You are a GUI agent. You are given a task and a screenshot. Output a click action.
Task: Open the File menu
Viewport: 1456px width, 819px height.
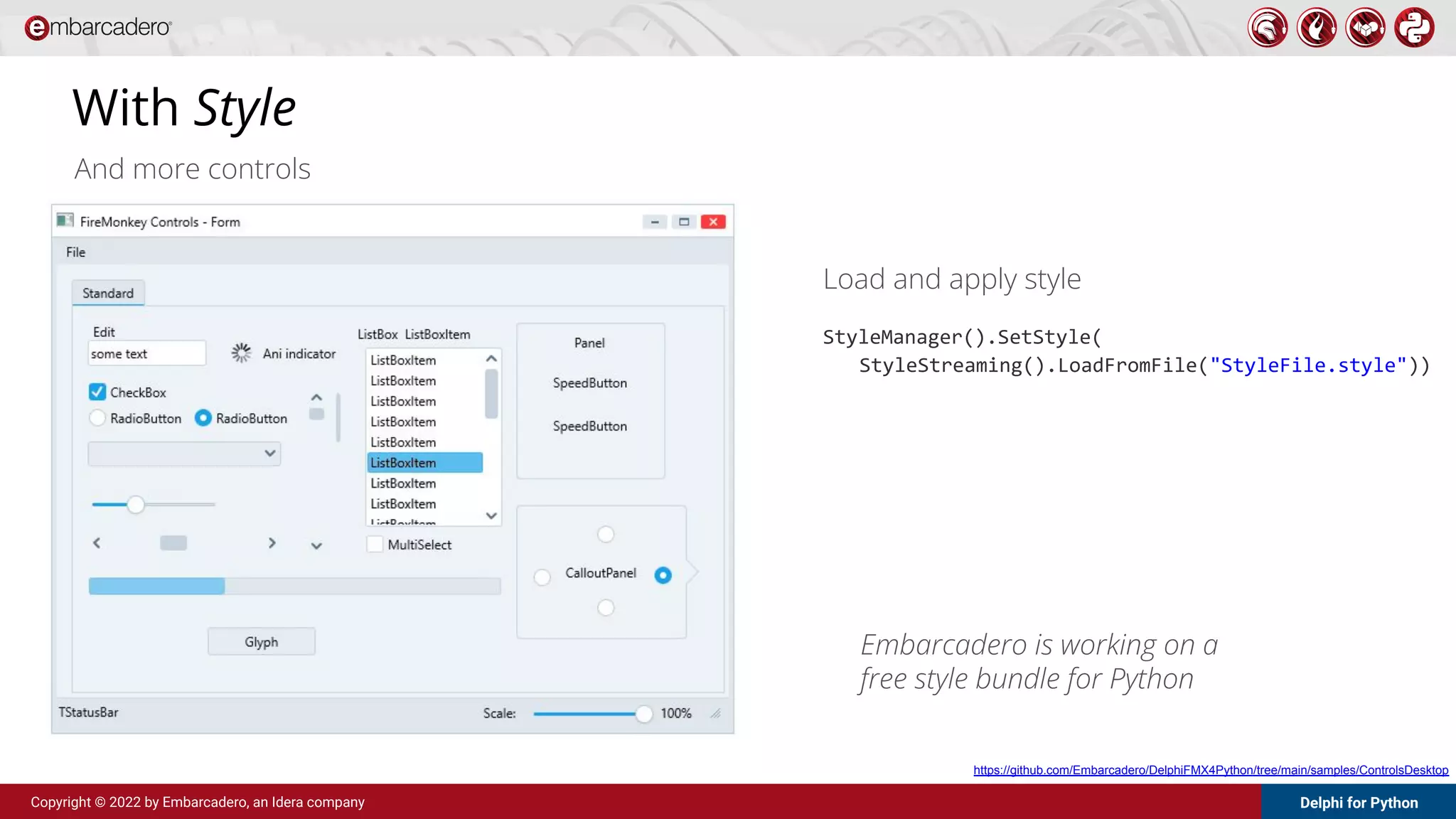(75, 252)
